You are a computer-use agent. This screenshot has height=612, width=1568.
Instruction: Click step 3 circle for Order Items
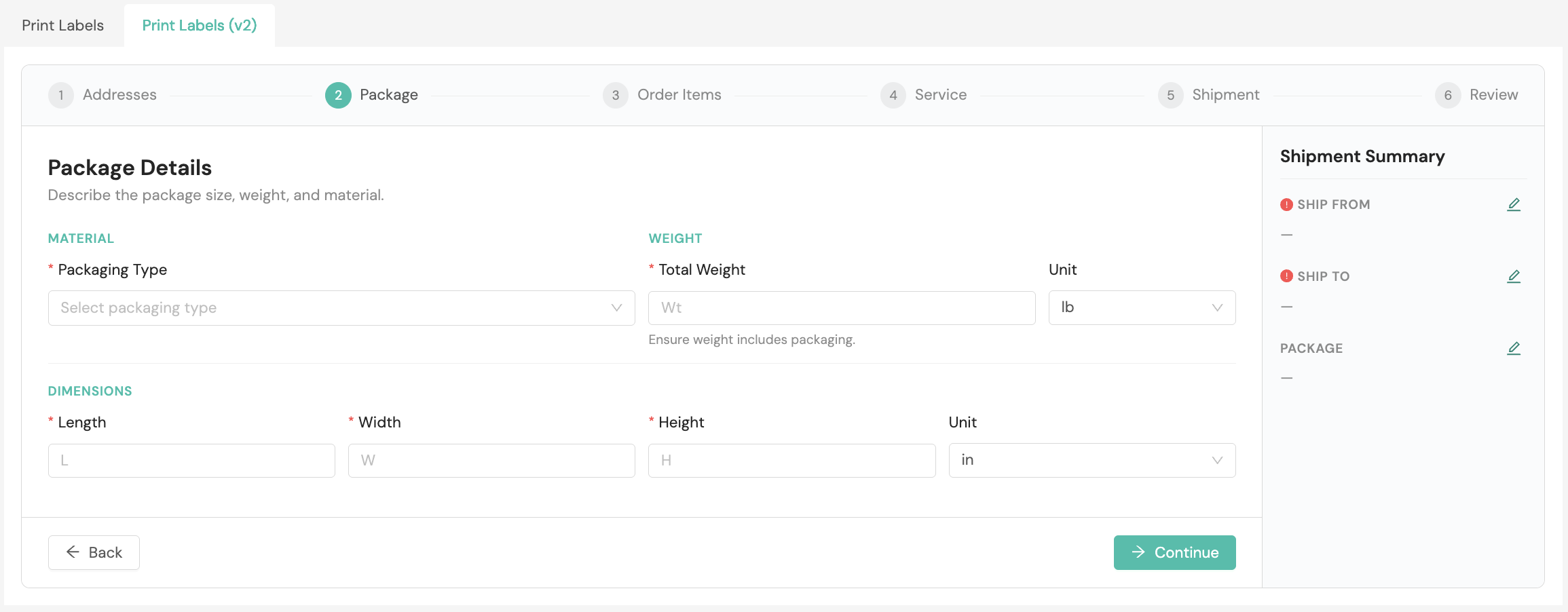click(x=616, y=95)
